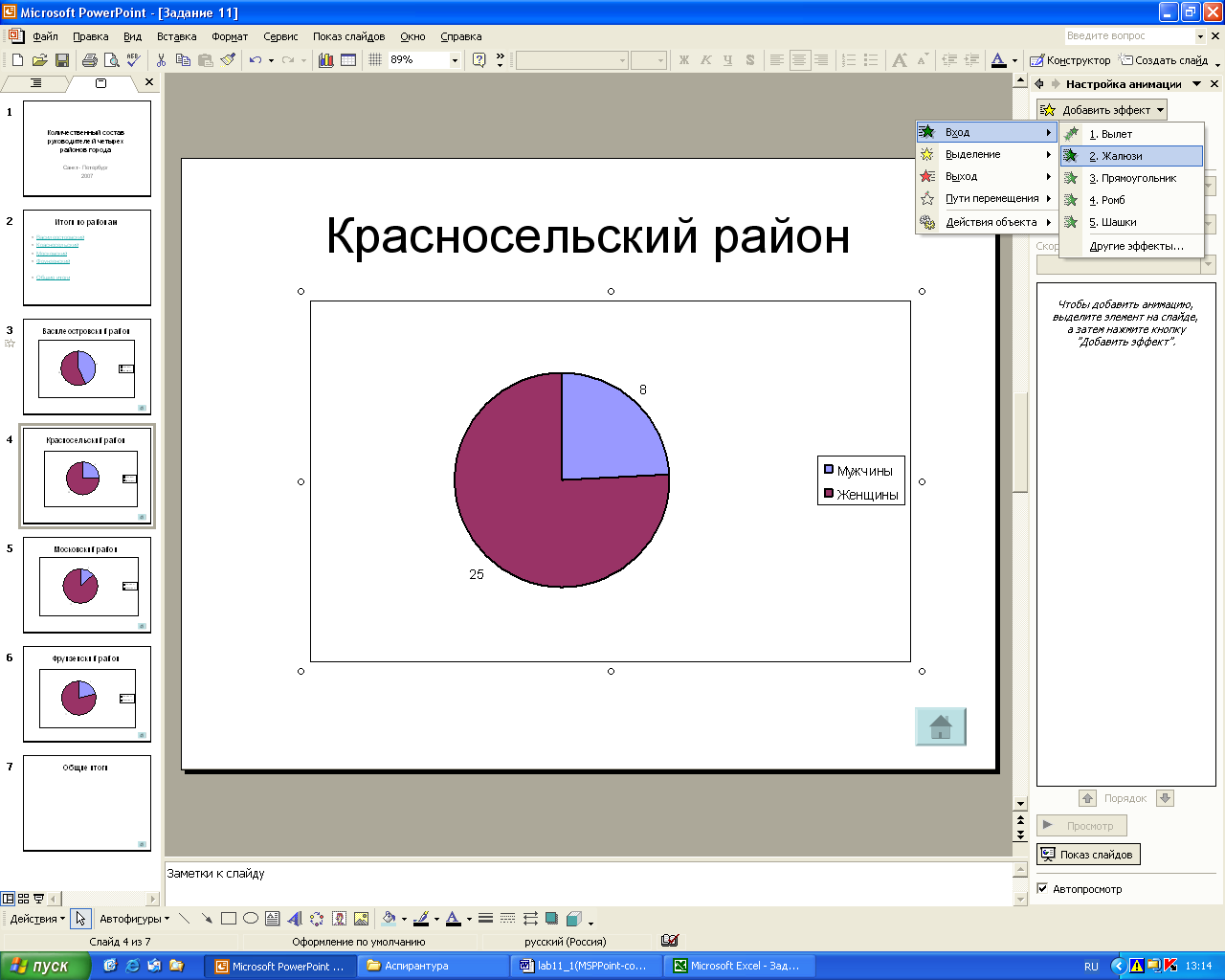The image size is (1225, 980).
Task: Open the fill color dropdown arrow
Action: (x=404, y=919)
